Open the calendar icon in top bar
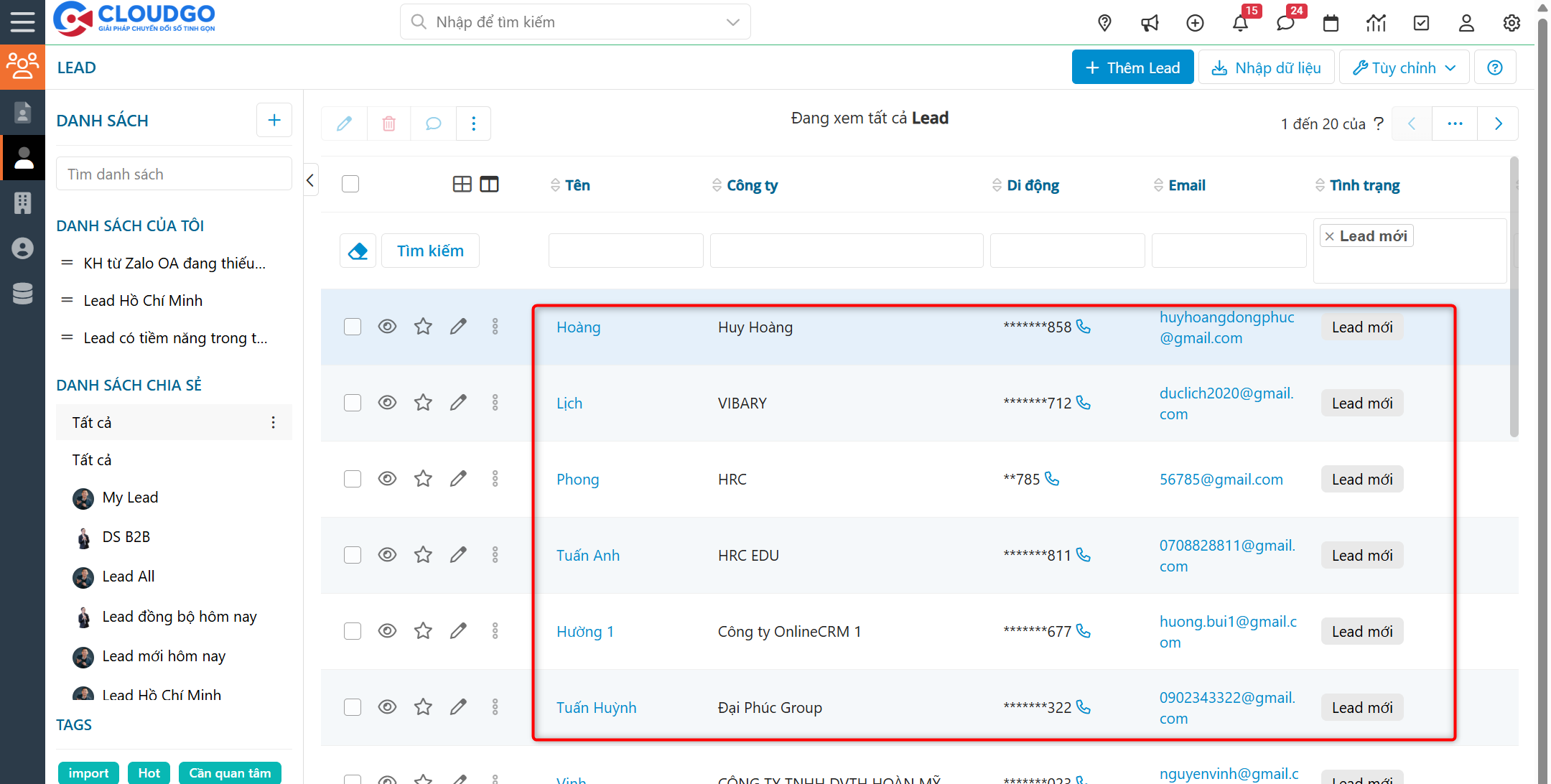 [1331, 23]
